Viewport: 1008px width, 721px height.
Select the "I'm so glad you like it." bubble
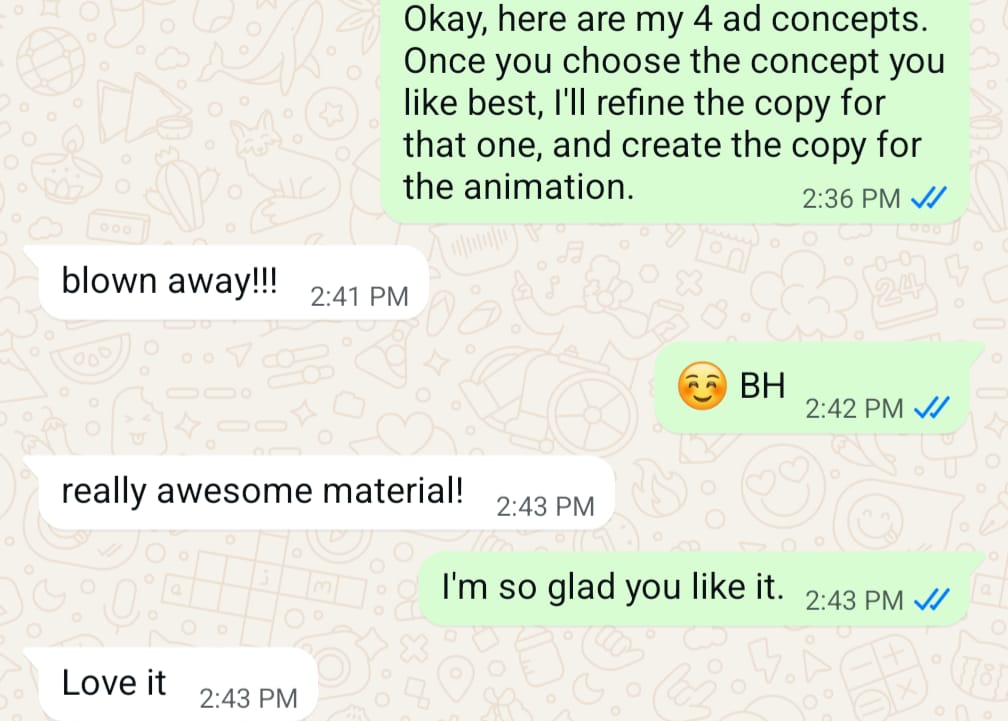pyautogui.click(x=694, y=589)
